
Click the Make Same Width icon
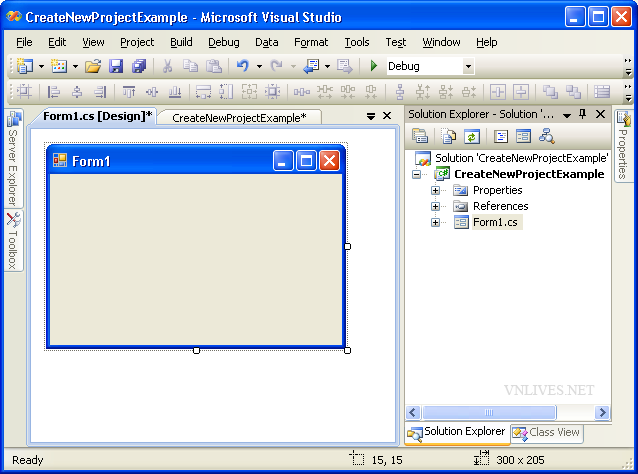pos(203,92)
